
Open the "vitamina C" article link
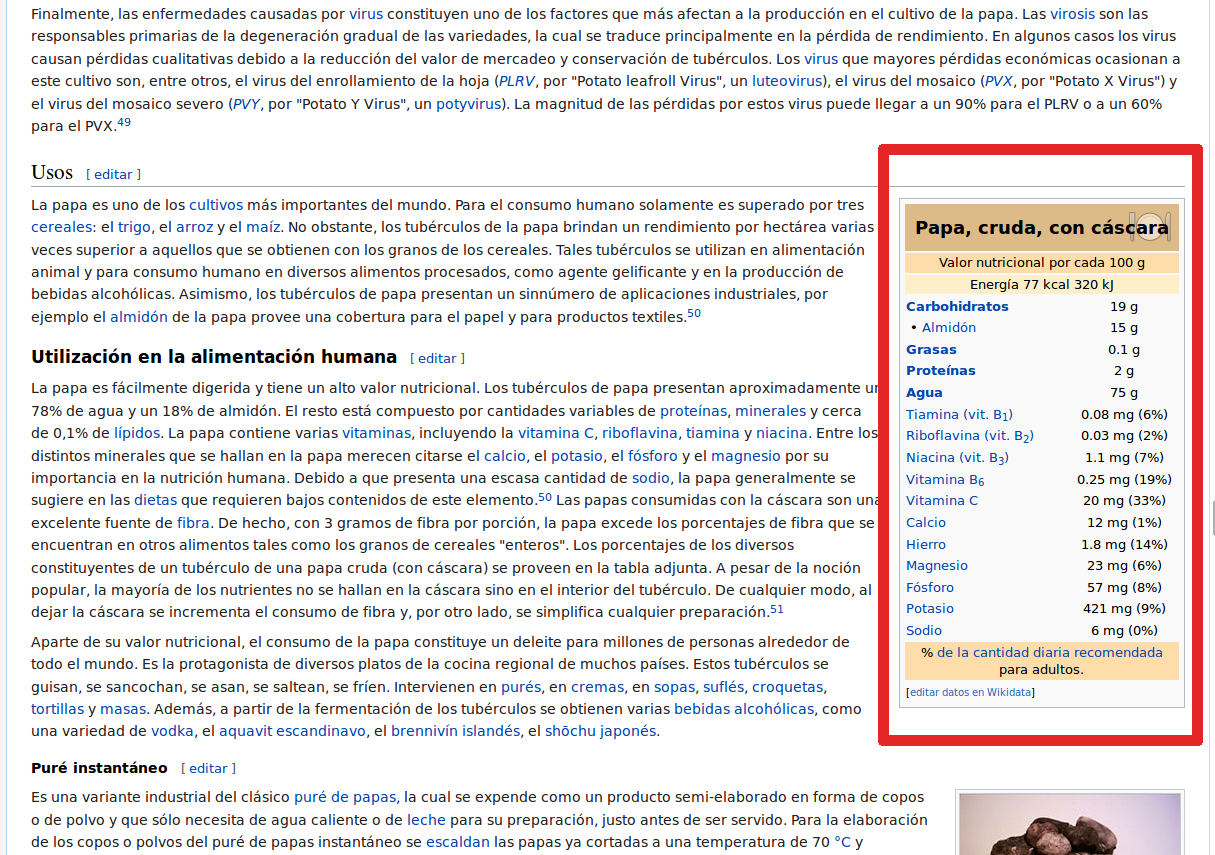[556, 432]
